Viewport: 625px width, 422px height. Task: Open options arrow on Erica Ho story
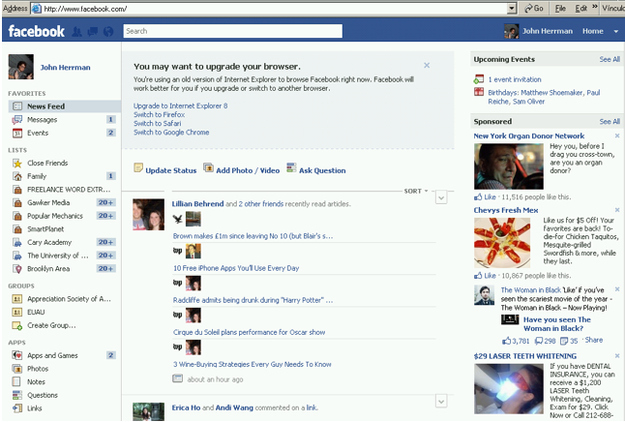point(441,401)
